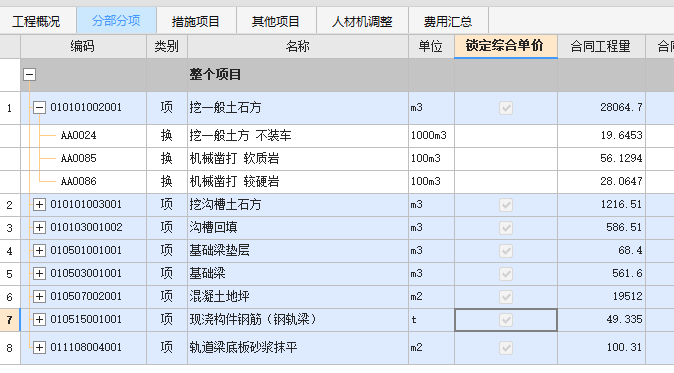Click the 单位 column header
The width and height of the screenshot is (674, 373).
coord(431,46)
